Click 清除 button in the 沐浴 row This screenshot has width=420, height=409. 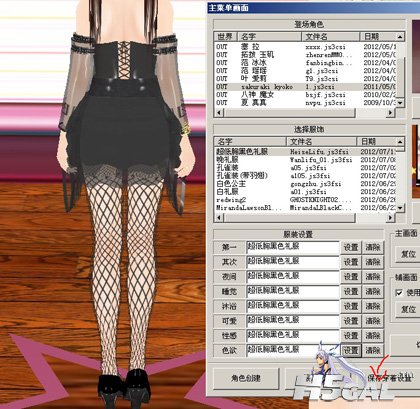(x=373, y=306)
